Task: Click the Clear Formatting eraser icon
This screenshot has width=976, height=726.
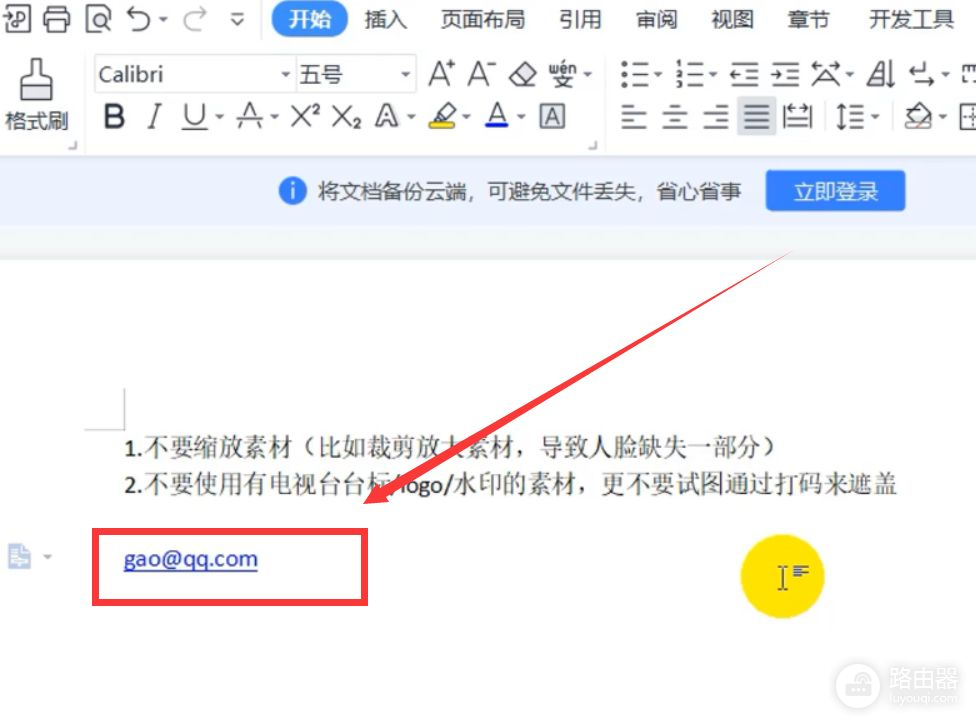Action: (522, 75)
